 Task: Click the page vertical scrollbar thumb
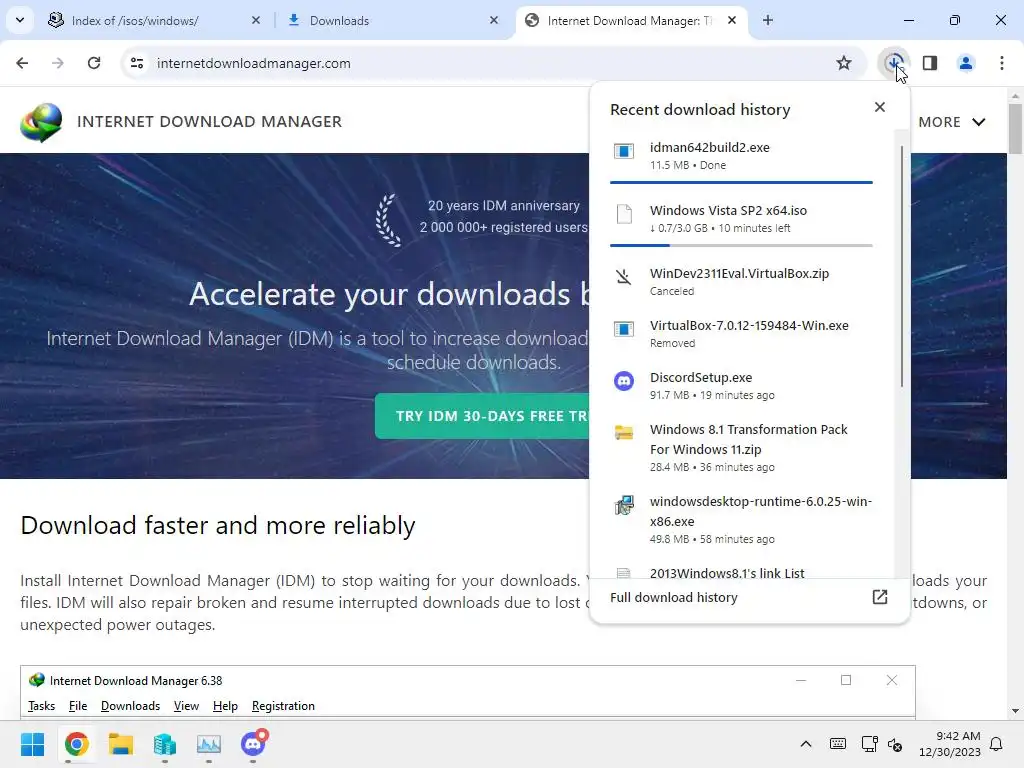tap(1015, 128)
